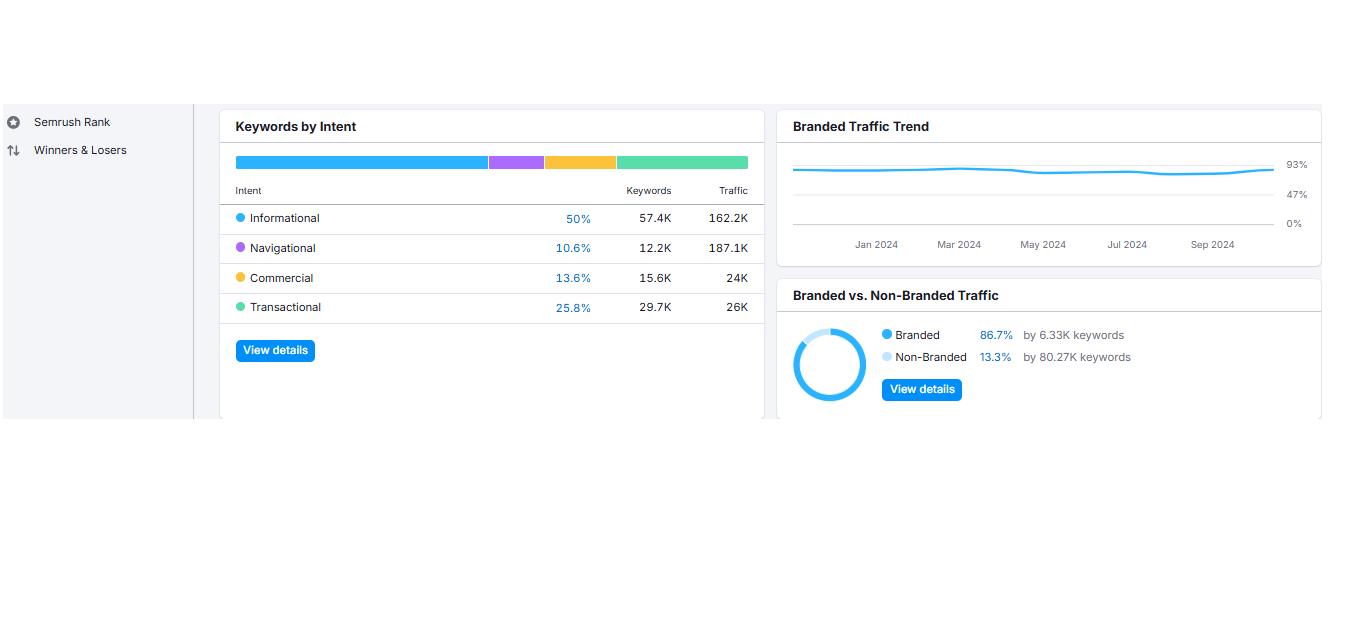
Task: Click View details under Branded vs. Non-Branded Traffic
Action: coord(921,390)
